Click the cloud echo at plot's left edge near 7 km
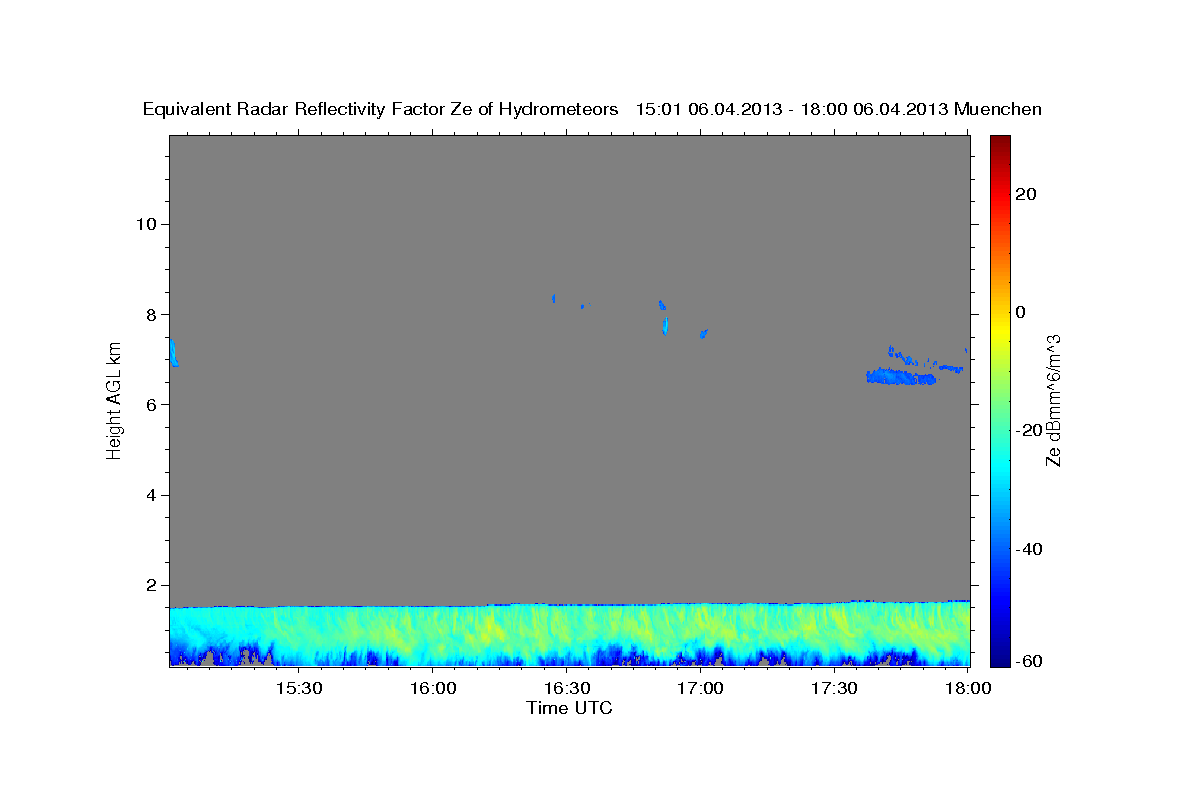The width and height of the screenshot is (1200, 800). 173,352
